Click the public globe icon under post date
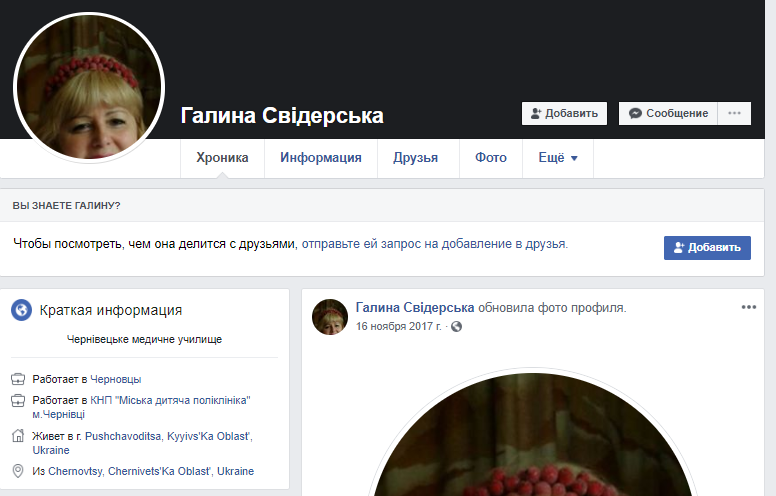 457,327
